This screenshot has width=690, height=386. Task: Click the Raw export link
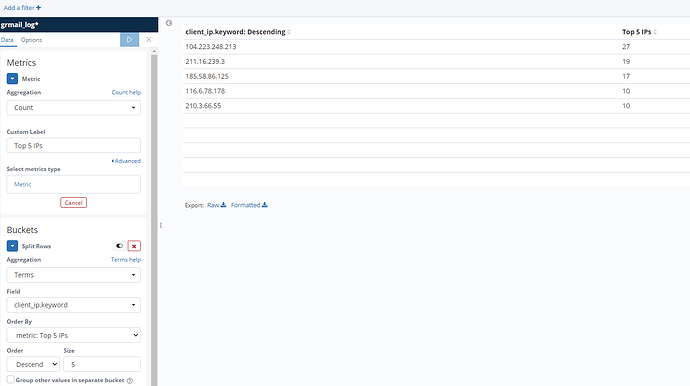click(x=213, y=205)
